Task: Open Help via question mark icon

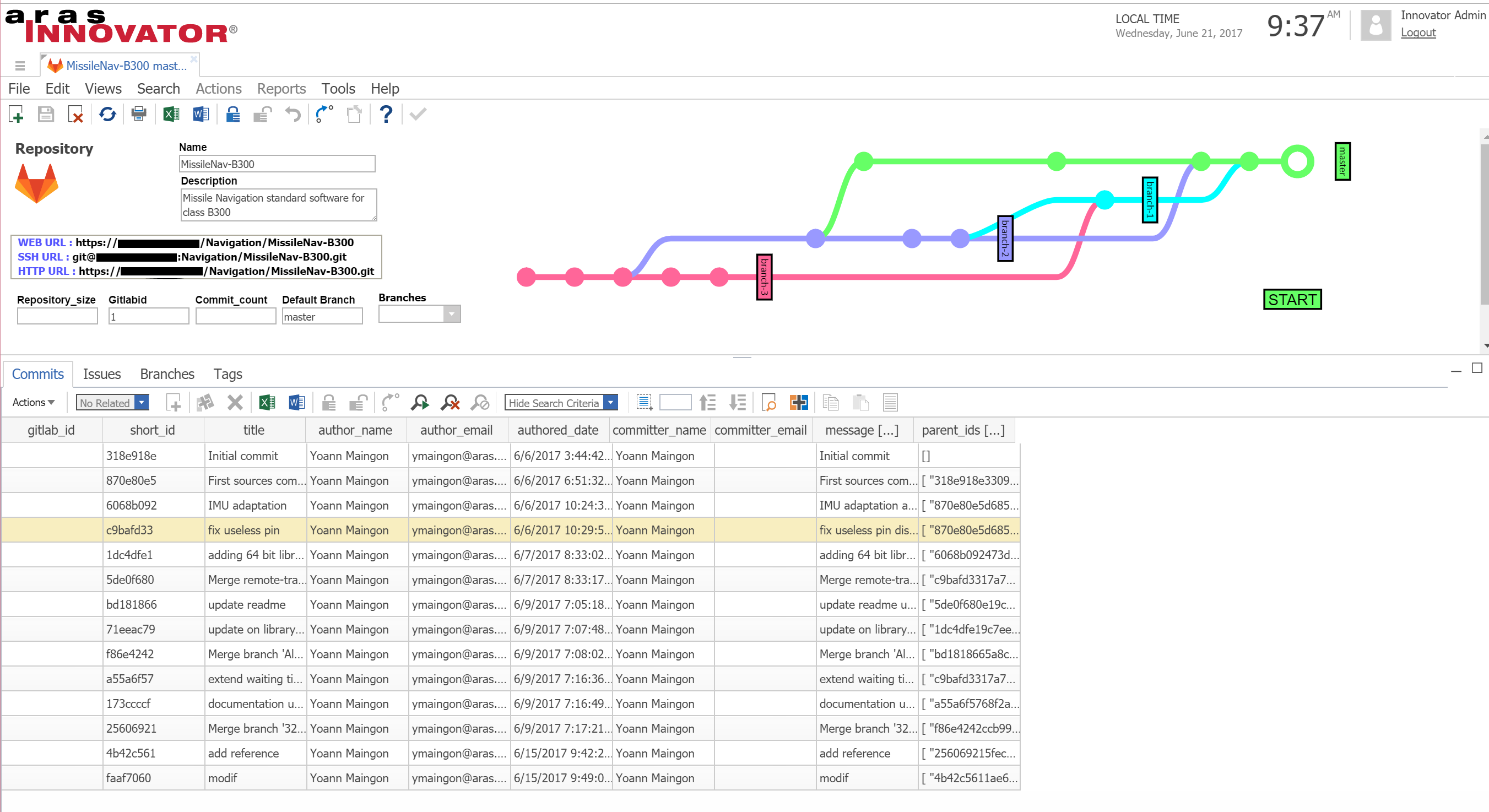Action: click(x=386, y=115)
